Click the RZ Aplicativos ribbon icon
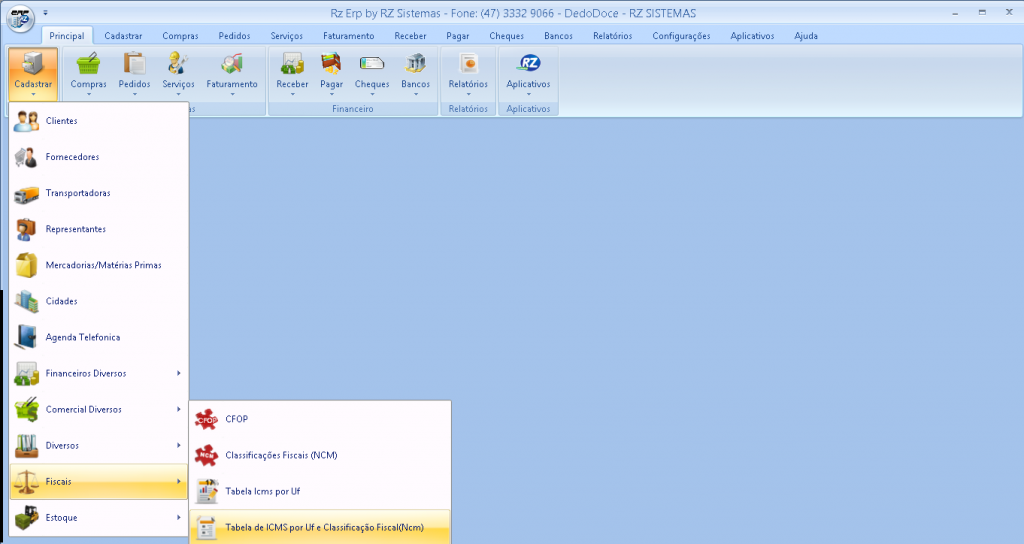Viewport: 1024px width, 544px height. (x=528, y=65)
